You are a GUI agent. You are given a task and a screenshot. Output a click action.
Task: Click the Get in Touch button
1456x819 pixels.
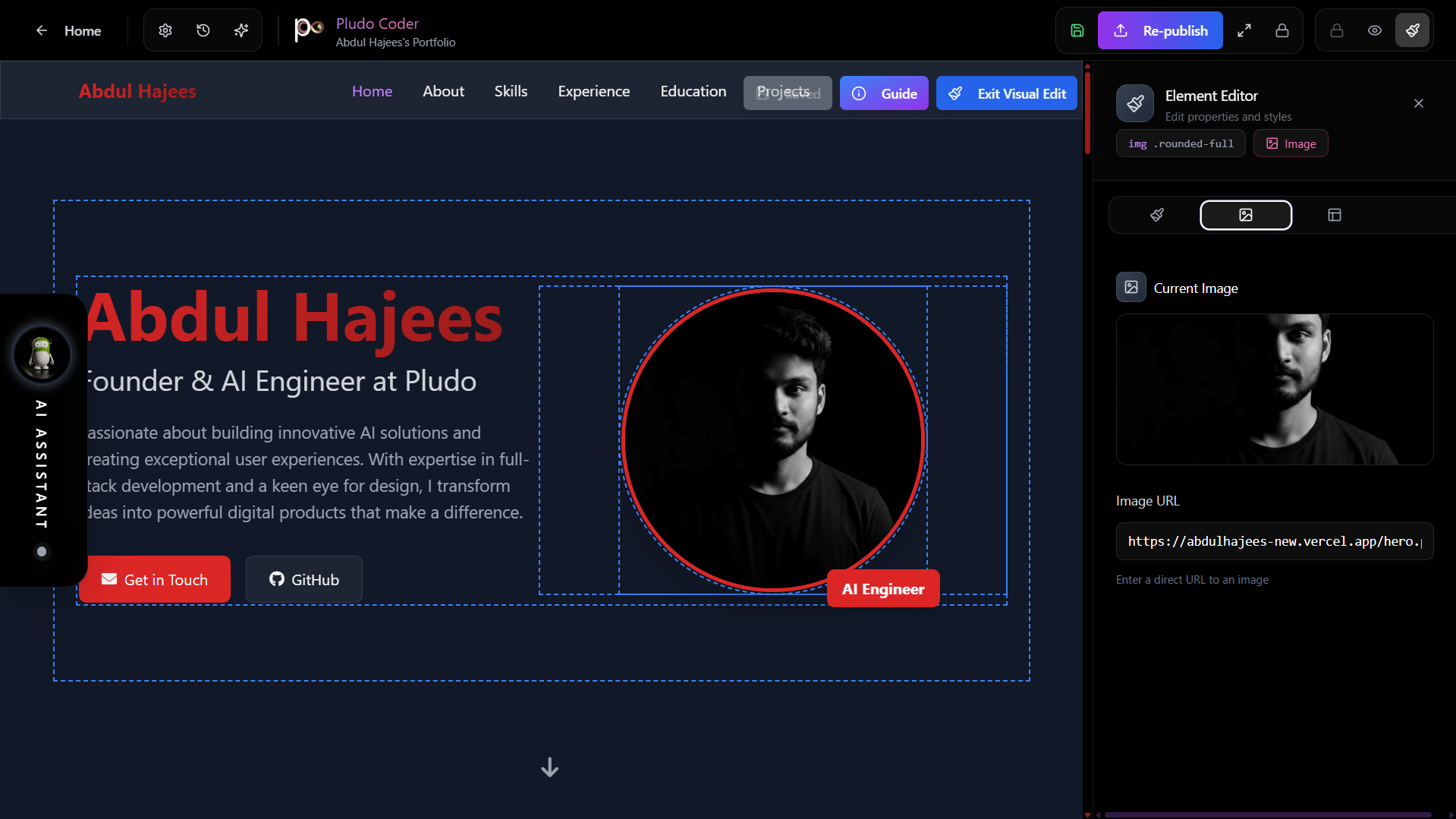(155, 579)
